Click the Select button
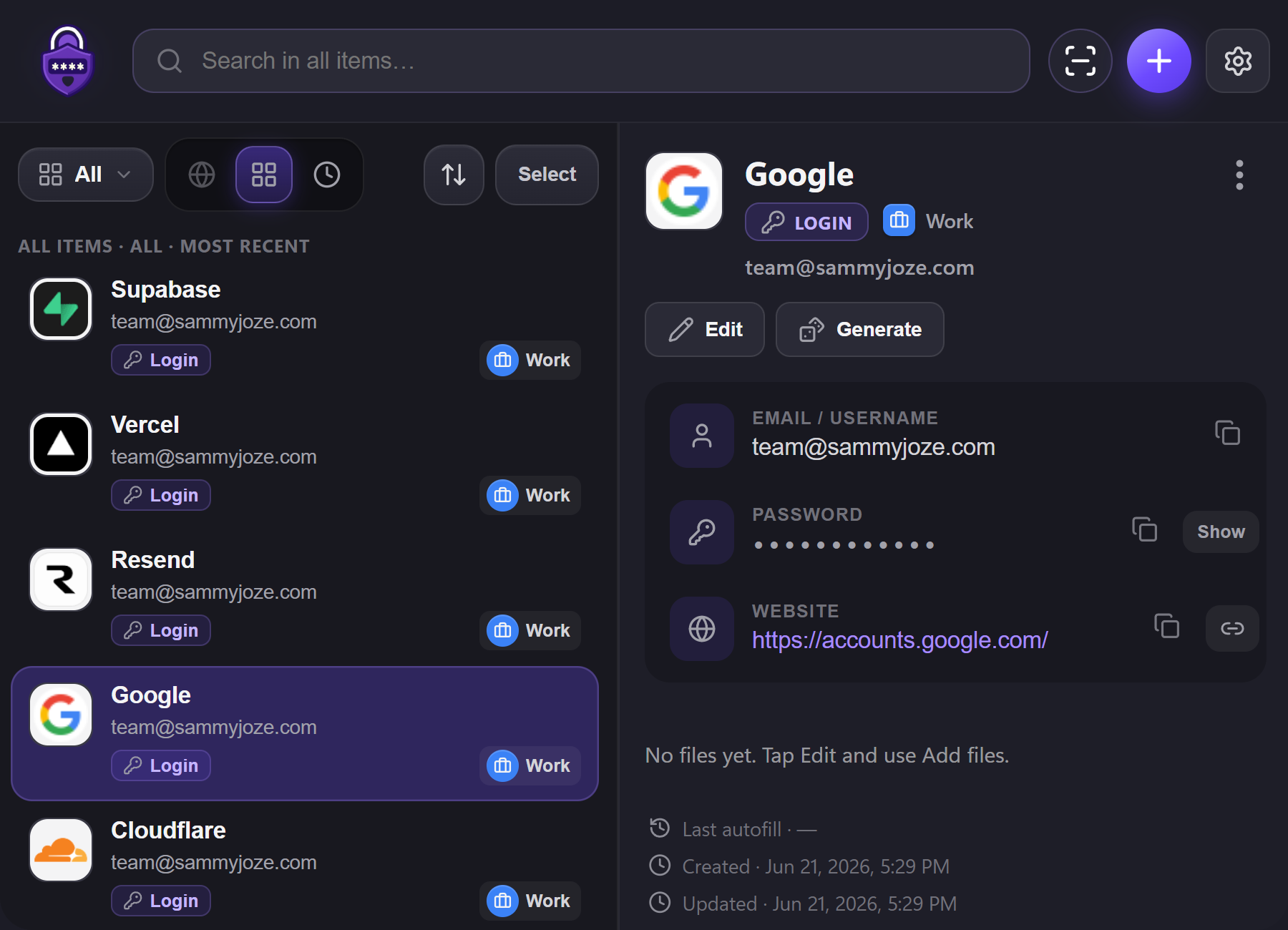Viewport: 1288px width, 930px height. click(x=547, y=175)
